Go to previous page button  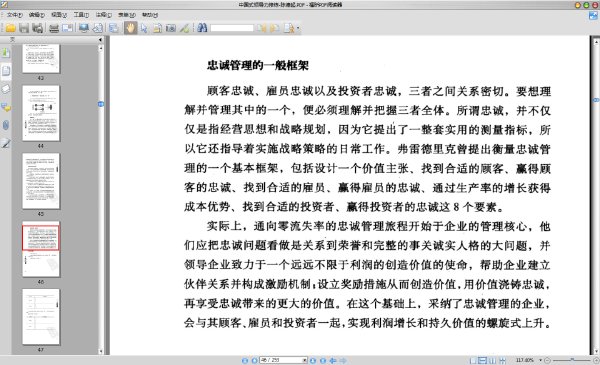tap(254, 360)
